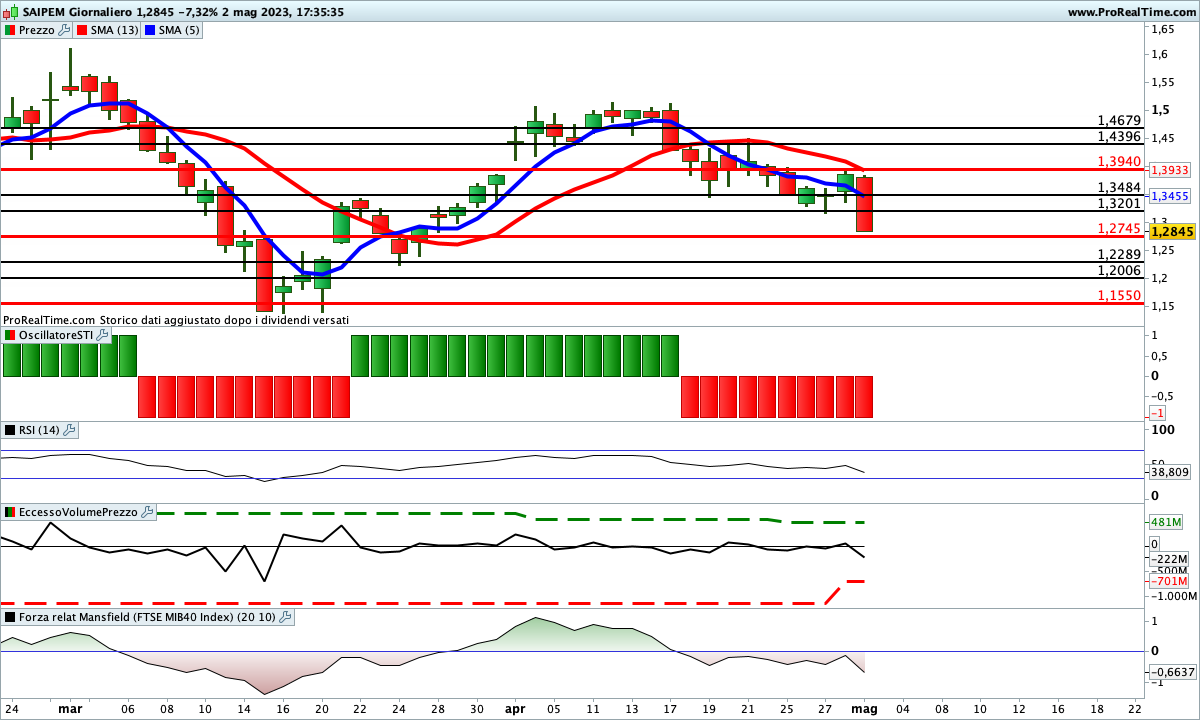The width and height of the screenshot is (1200, 720).
Task: Click the -222M axis value
Action: pyautogui.click(x=1169, y=558)
